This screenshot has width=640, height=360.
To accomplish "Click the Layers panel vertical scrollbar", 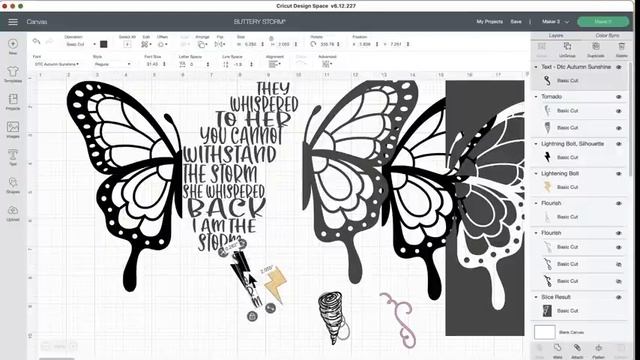I will 630,118.
